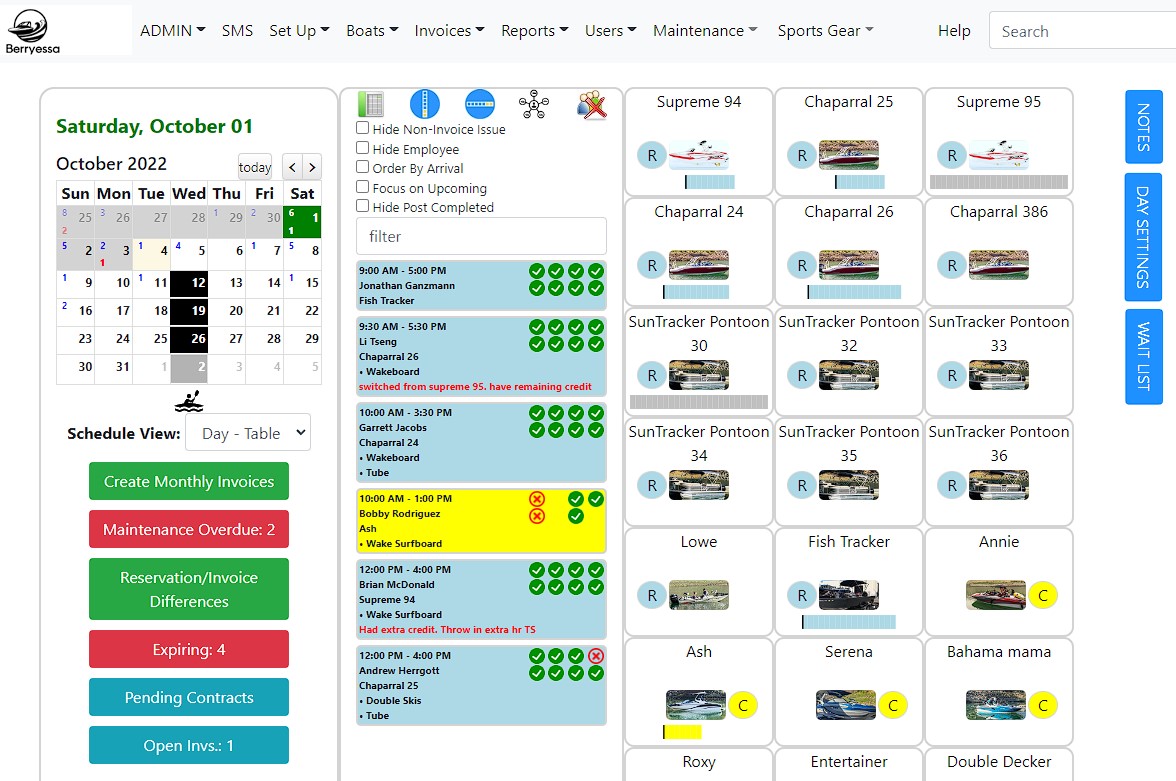
Task: Open the Pending Contracts button
Action: [188, 697]
